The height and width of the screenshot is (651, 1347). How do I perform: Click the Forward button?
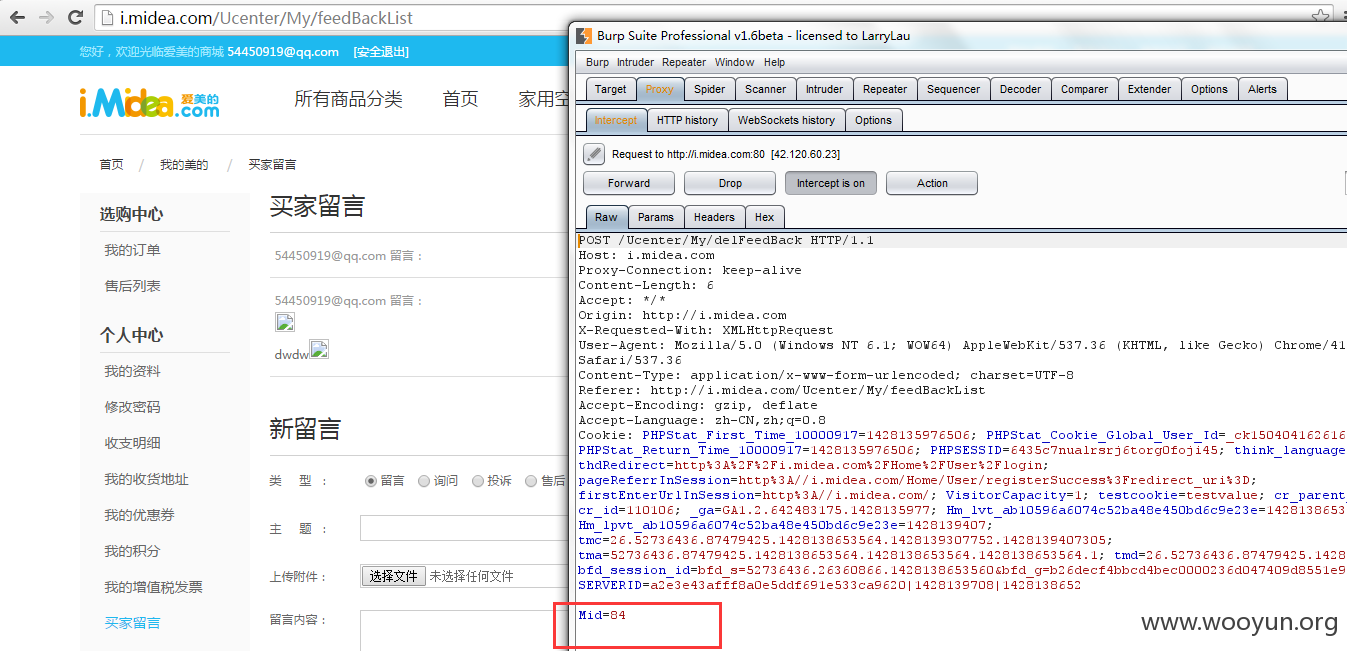coord(629,183)
